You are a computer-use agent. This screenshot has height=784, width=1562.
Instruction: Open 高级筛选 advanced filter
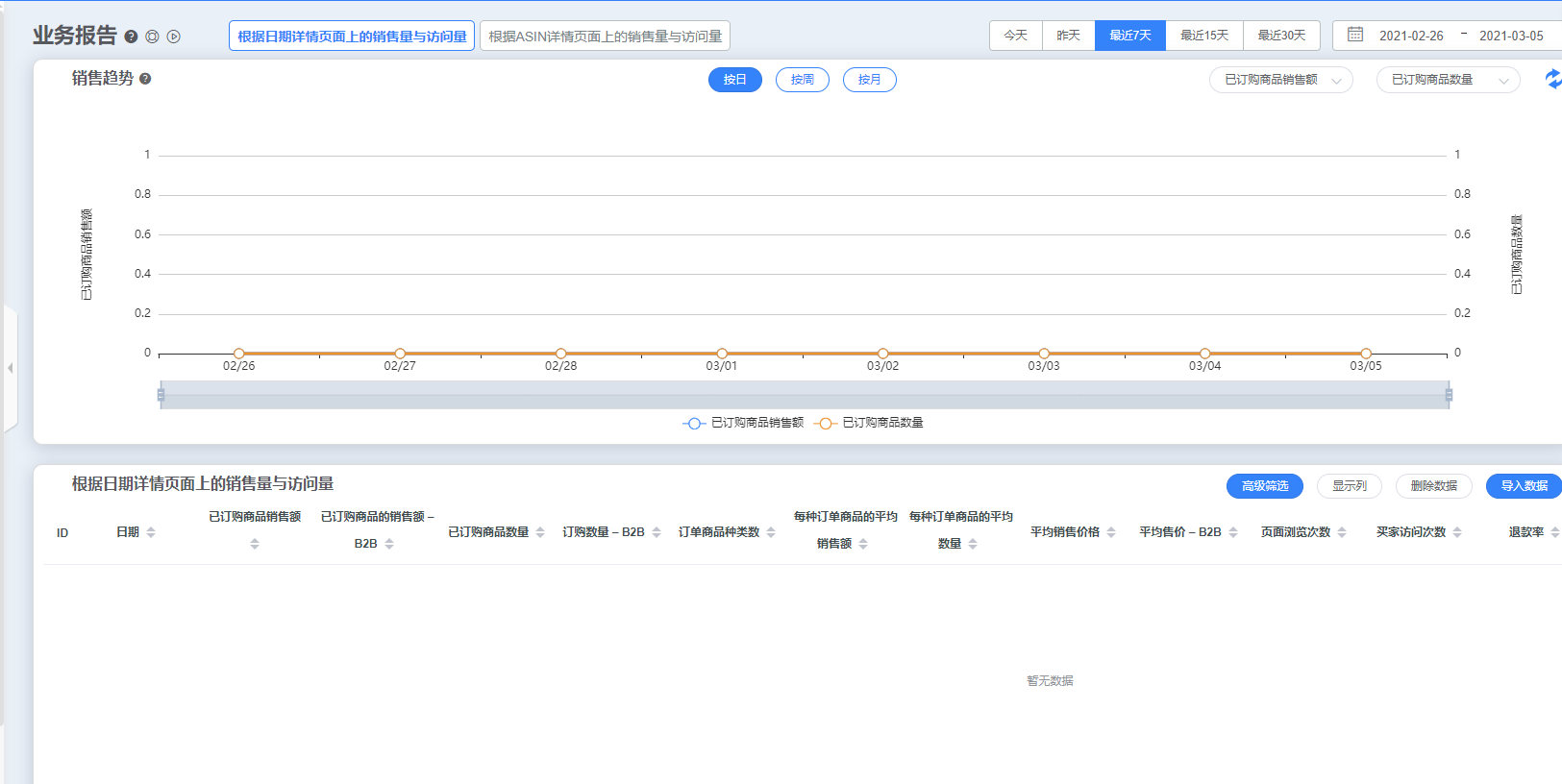point(1265,486)
